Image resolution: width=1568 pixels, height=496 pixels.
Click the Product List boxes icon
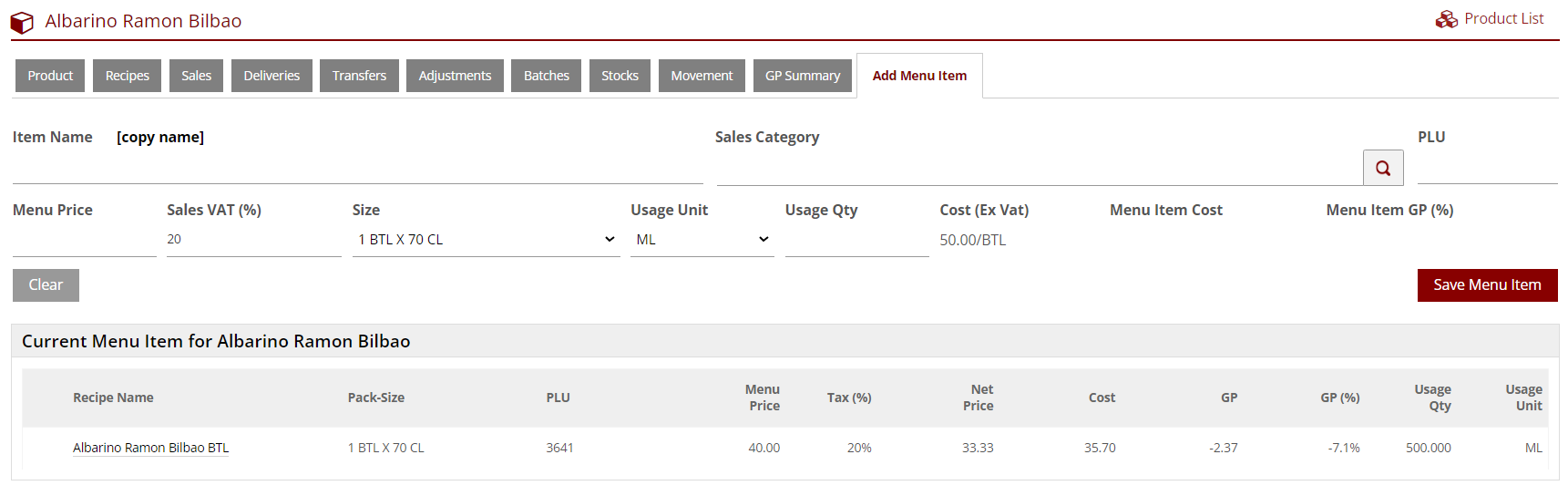tap(1446, 19)
